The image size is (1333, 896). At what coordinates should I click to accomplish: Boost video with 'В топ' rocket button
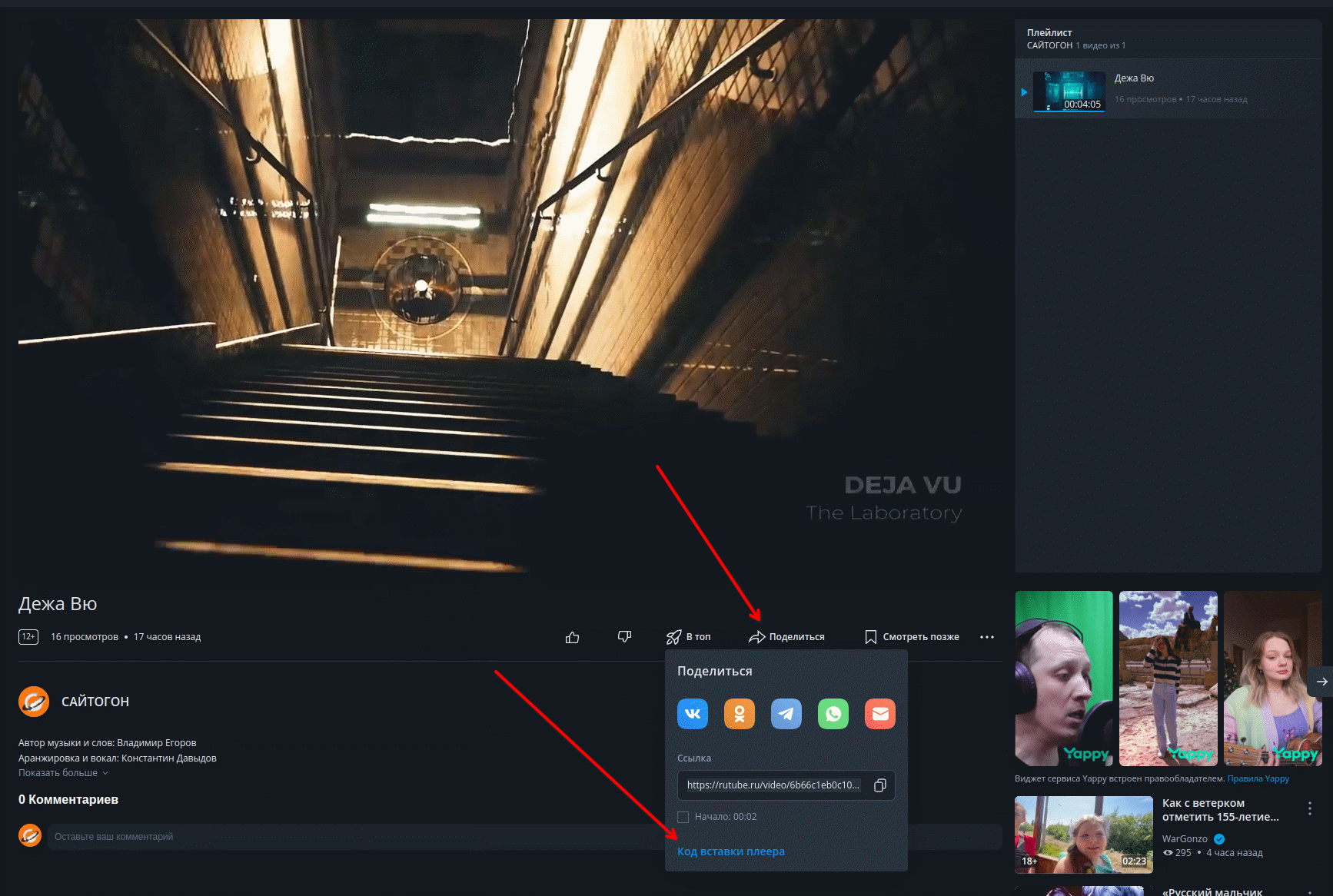[689, 637]
